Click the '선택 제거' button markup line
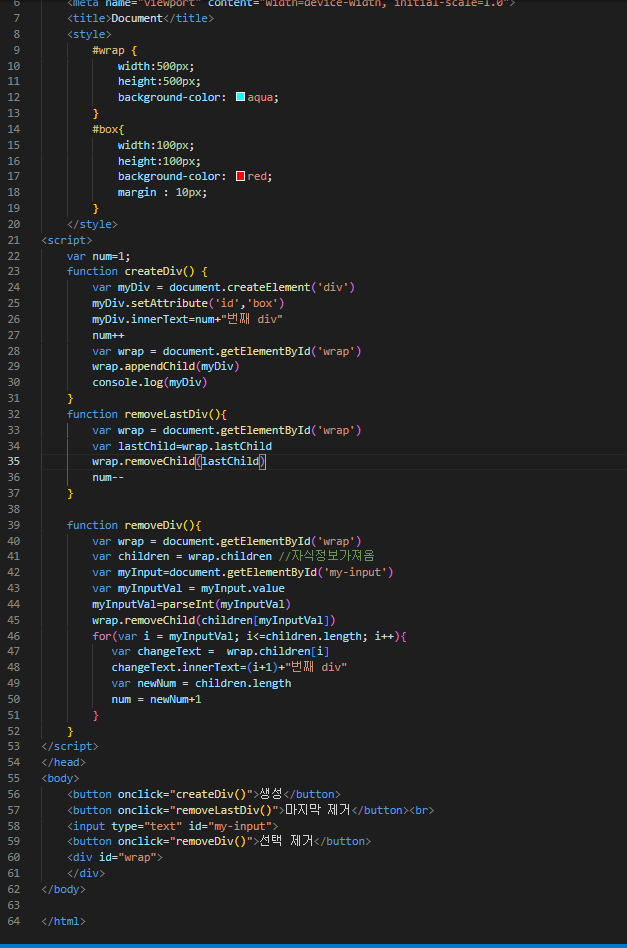The image size is (627, 948). tap(219, 842)
